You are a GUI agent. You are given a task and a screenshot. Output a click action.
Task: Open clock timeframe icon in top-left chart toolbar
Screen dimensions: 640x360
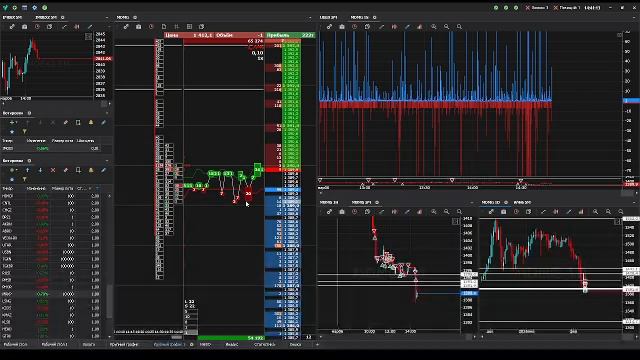[x=37, y=27]
